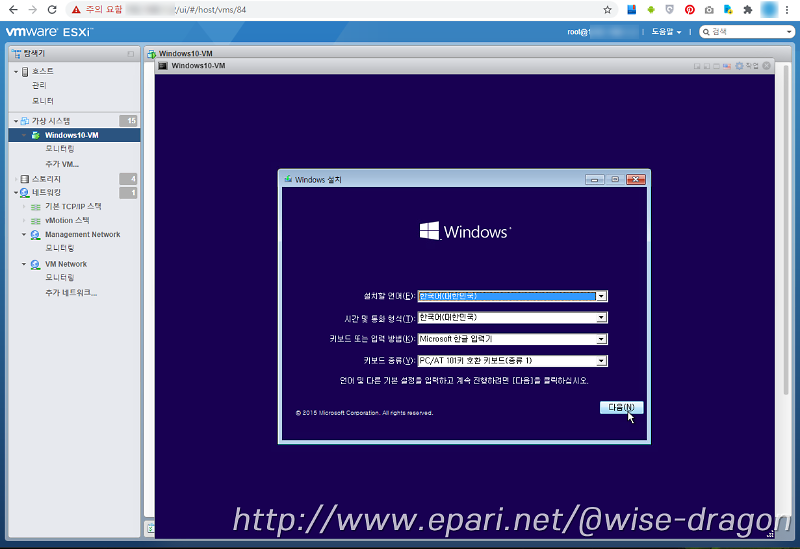The width and height of the screenshot is (800, 549).
Task: Click the recent tasks icon at bottom left
Action: 151,529
